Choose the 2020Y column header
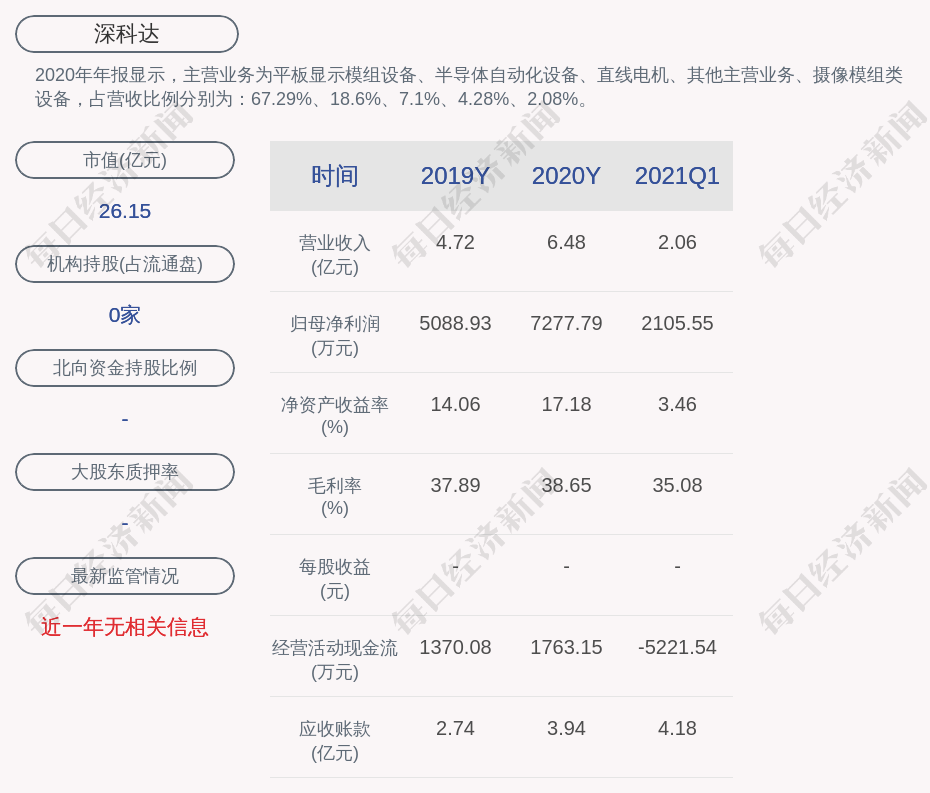 click(x=566, y=176)
